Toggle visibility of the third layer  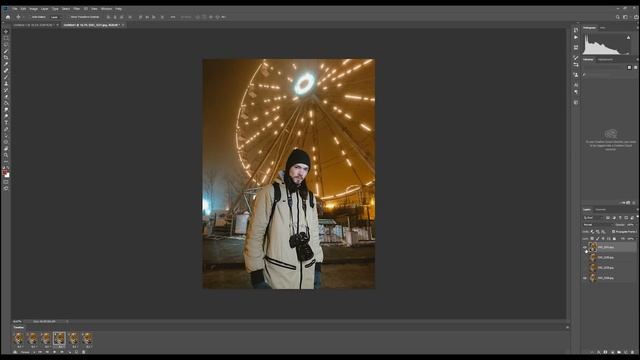(585, 268)
